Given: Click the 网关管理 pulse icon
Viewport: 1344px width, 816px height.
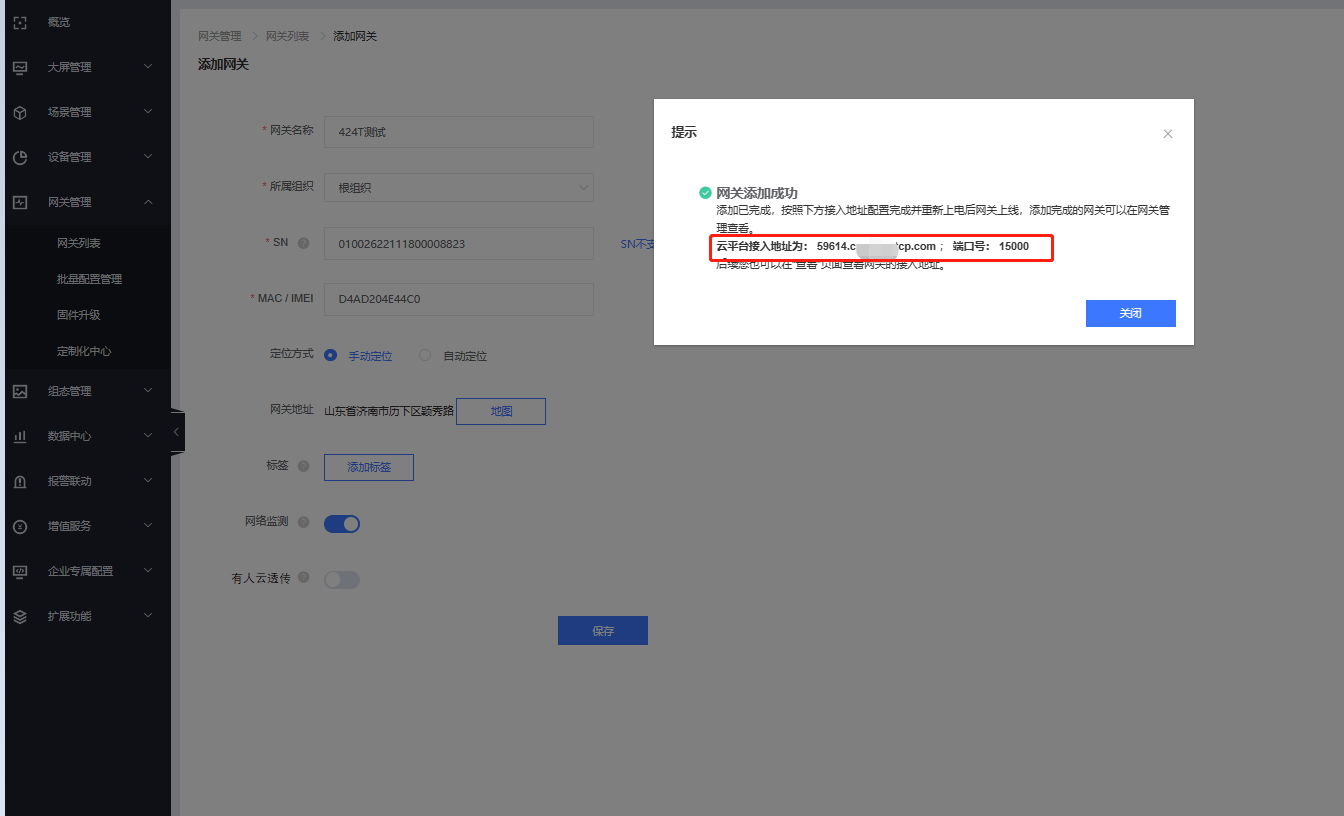Looking at the screenshot, I should point(20,202).
